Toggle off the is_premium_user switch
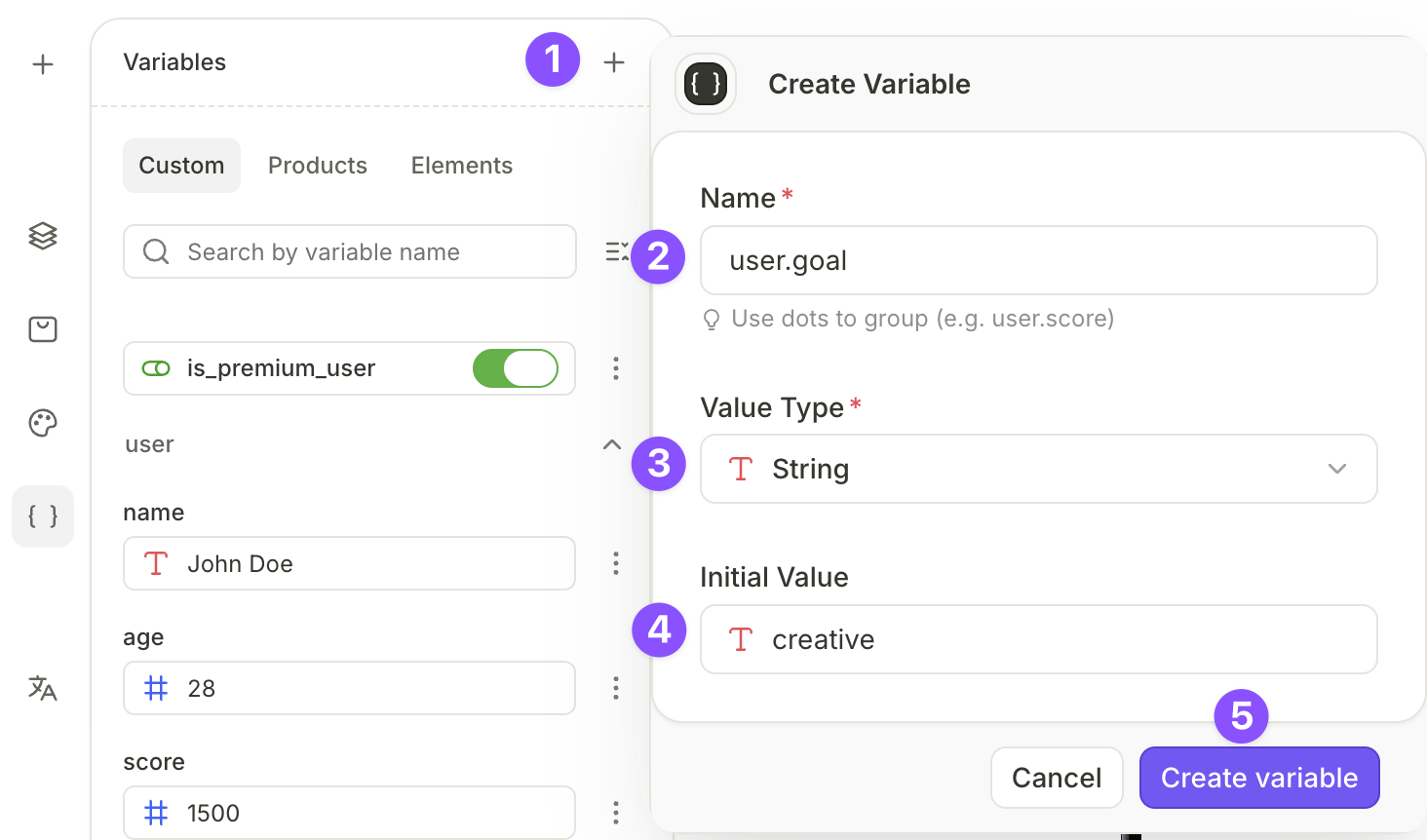Image resolution: width=1427 pixels, height=840 pixels. [x=516, y=368]
